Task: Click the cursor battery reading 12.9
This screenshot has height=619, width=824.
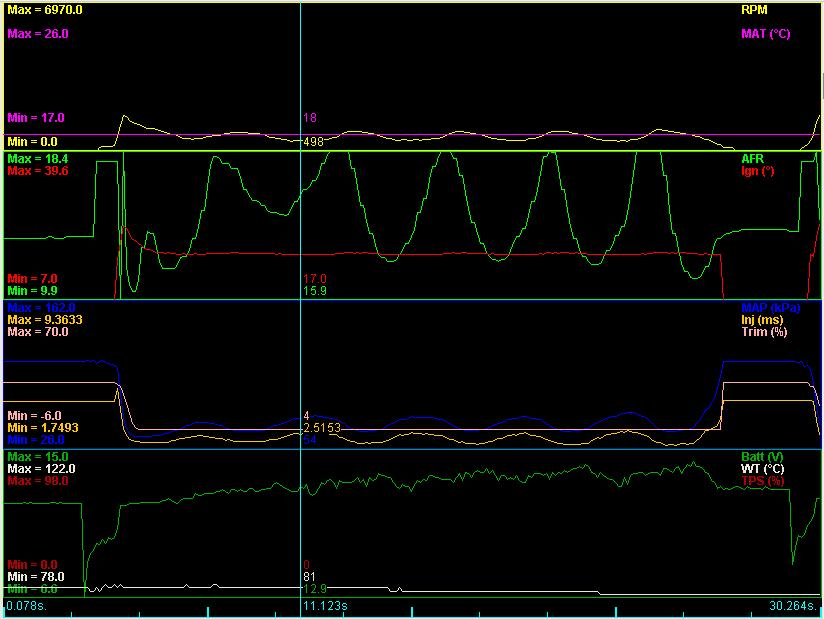Action: click(x=315, y=590)
